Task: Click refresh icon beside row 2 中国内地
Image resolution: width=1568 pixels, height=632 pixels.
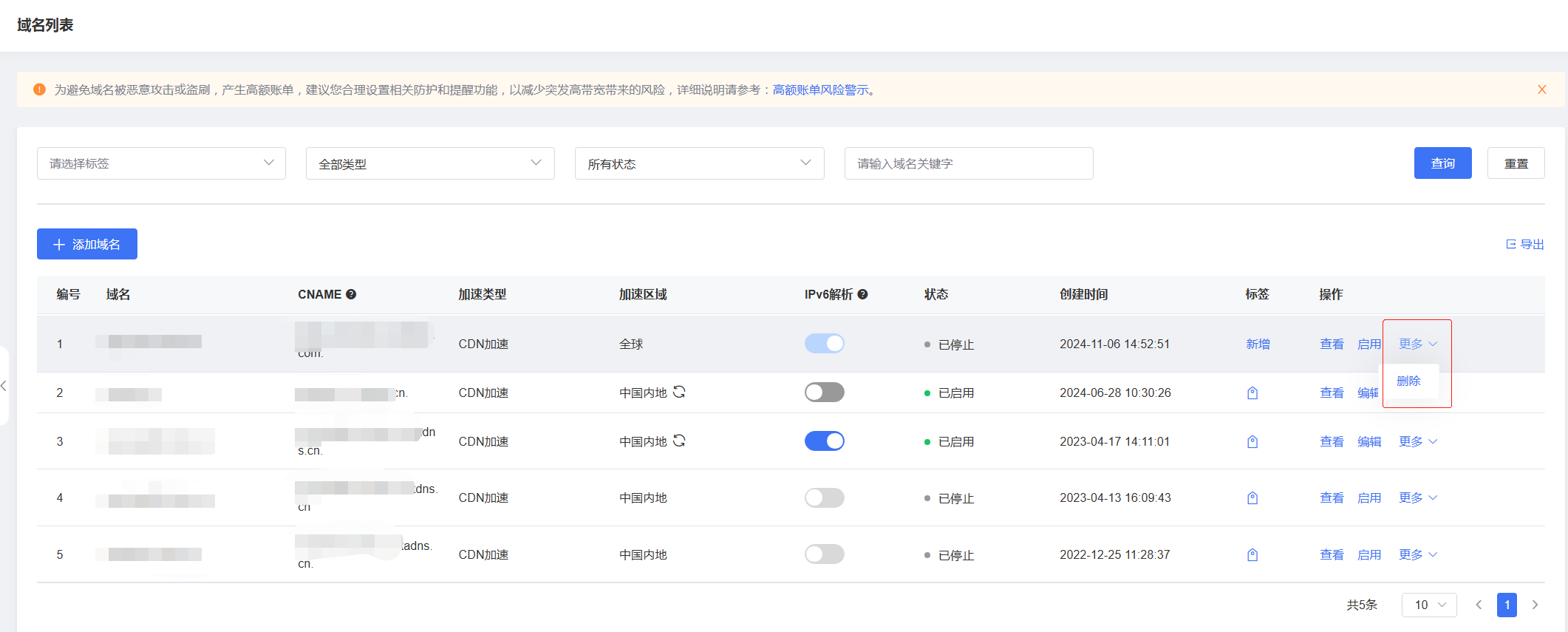Action: tap(679, 392)
